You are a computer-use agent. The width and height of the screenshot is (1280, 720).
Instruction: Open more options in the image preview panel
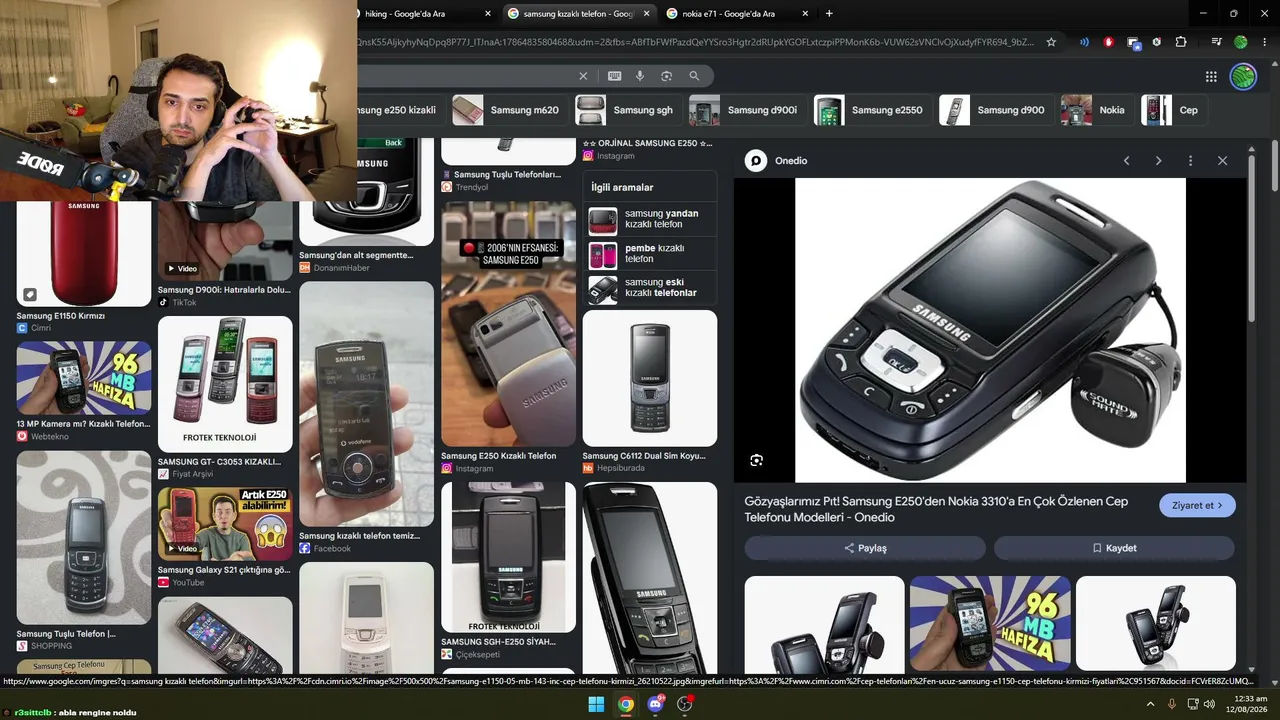(x=1190, y=161)
